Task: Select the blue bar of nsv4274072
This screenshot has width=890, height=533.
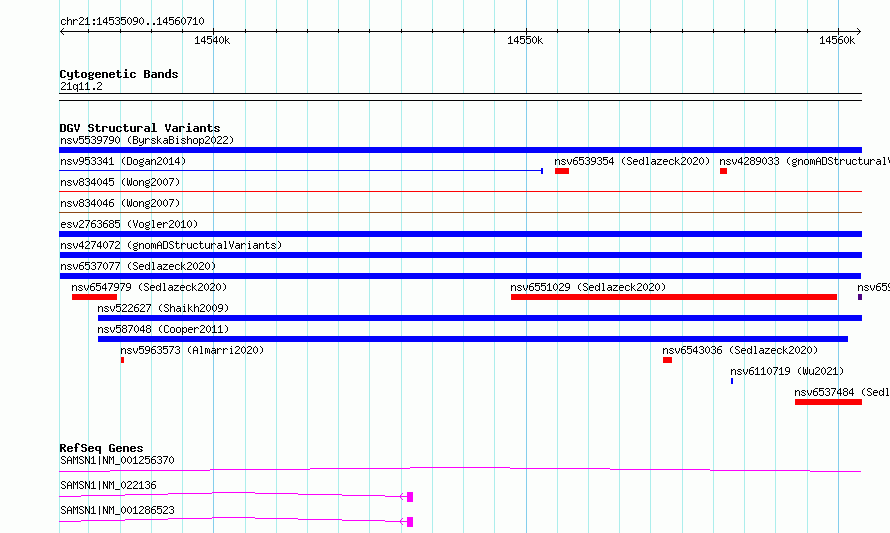Action: tap(460, 255)
